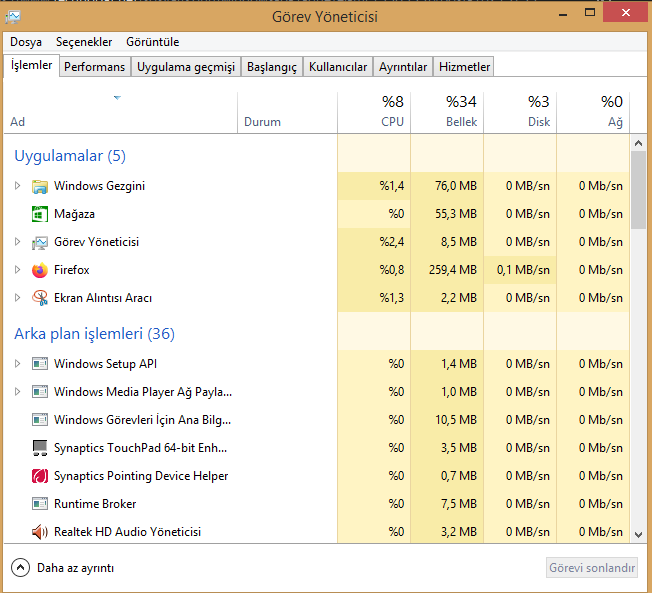The image size is (652, 593).
Task: Click the Runtime Broker icon
Action: (x=40, y=504)
